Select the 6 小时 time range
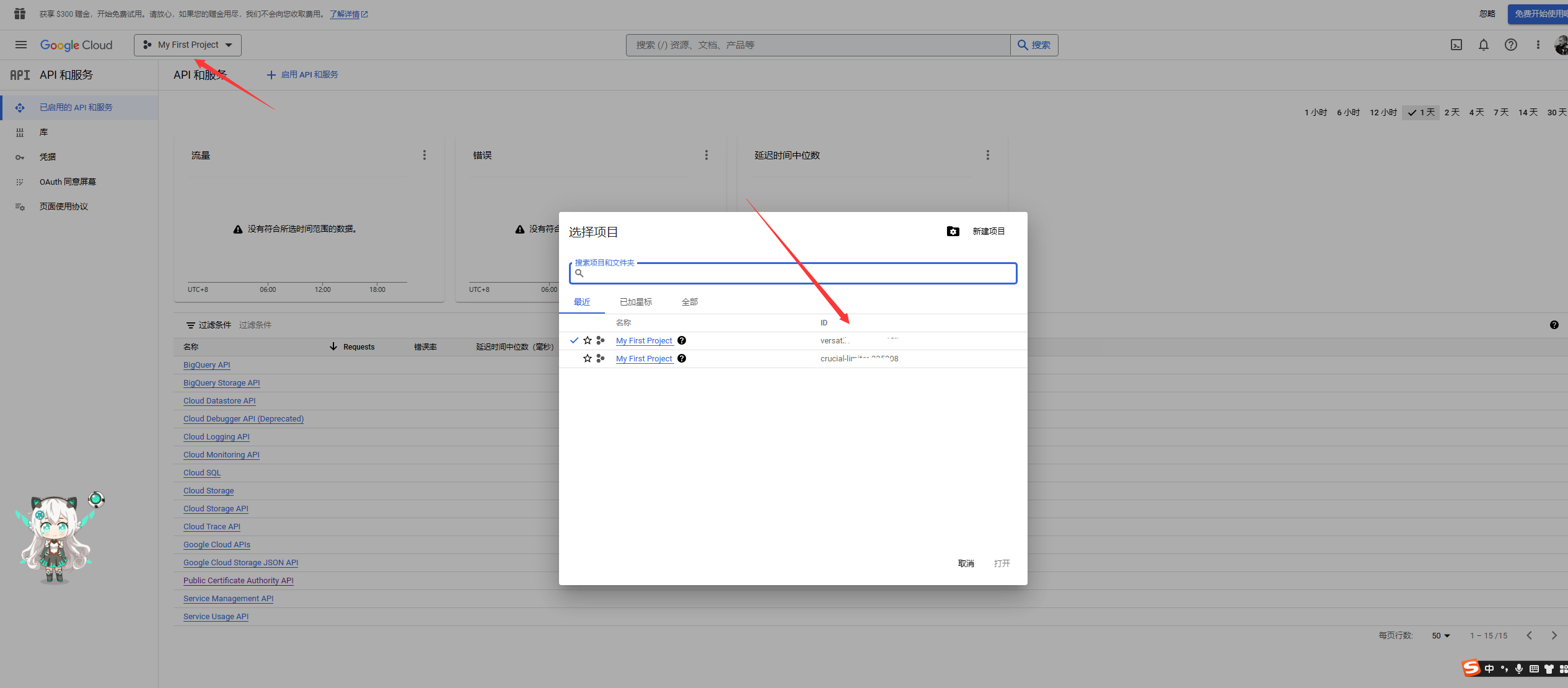 [x=1349, y=112]
